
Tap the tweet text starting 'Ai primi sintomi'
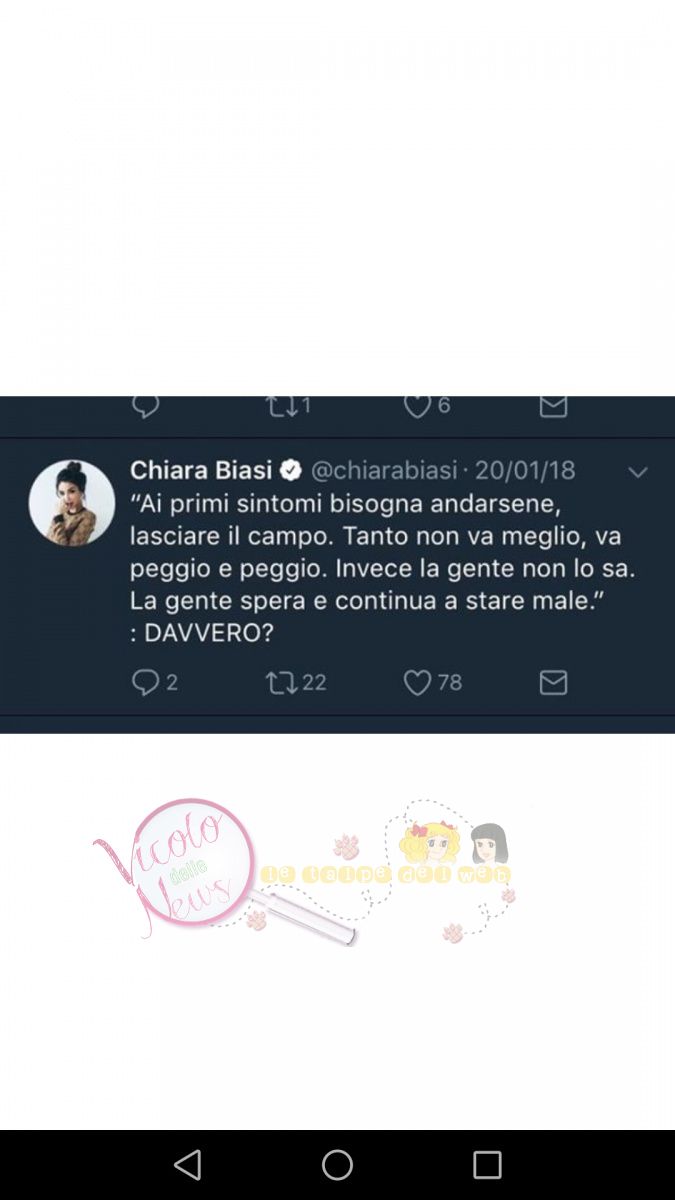(382, 567)
